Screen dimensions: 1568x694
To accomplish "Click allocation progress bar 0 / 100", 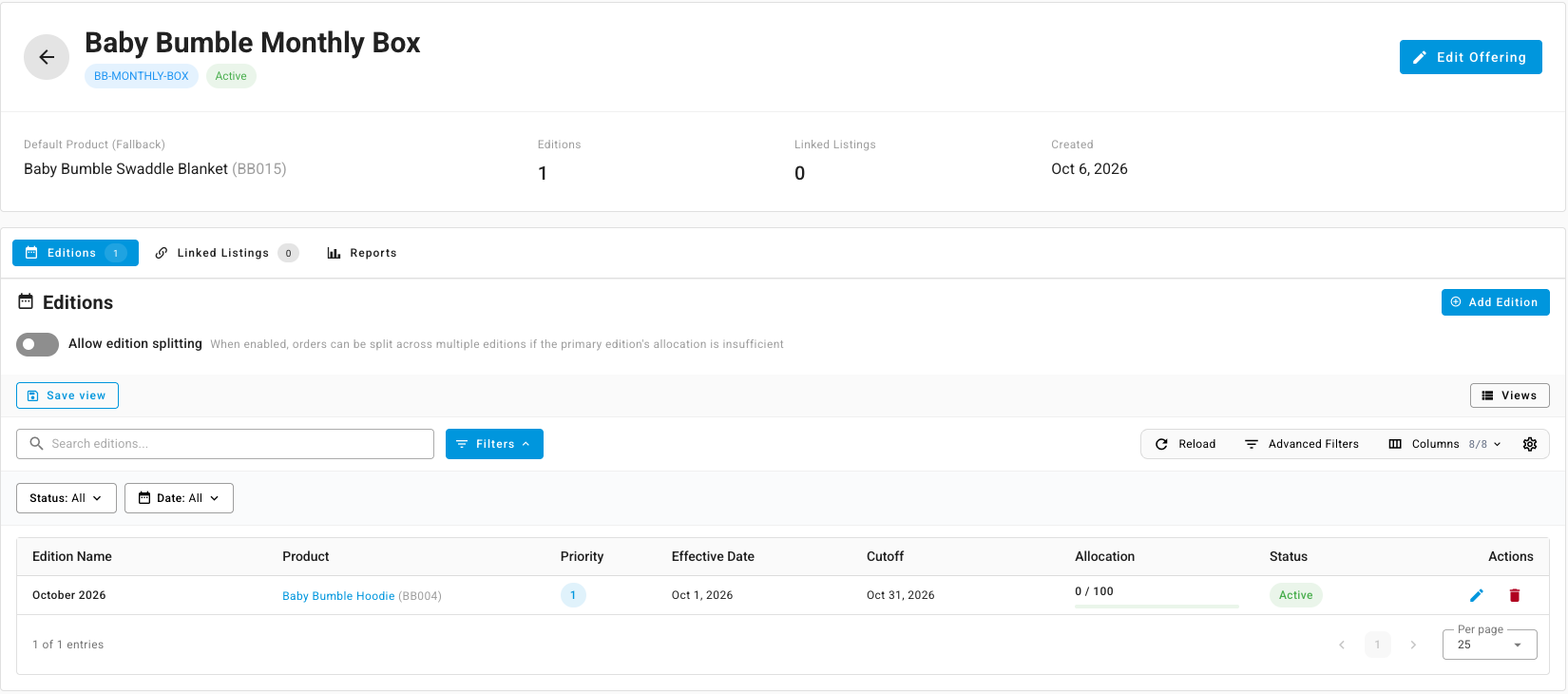I will coord(1157,606).
